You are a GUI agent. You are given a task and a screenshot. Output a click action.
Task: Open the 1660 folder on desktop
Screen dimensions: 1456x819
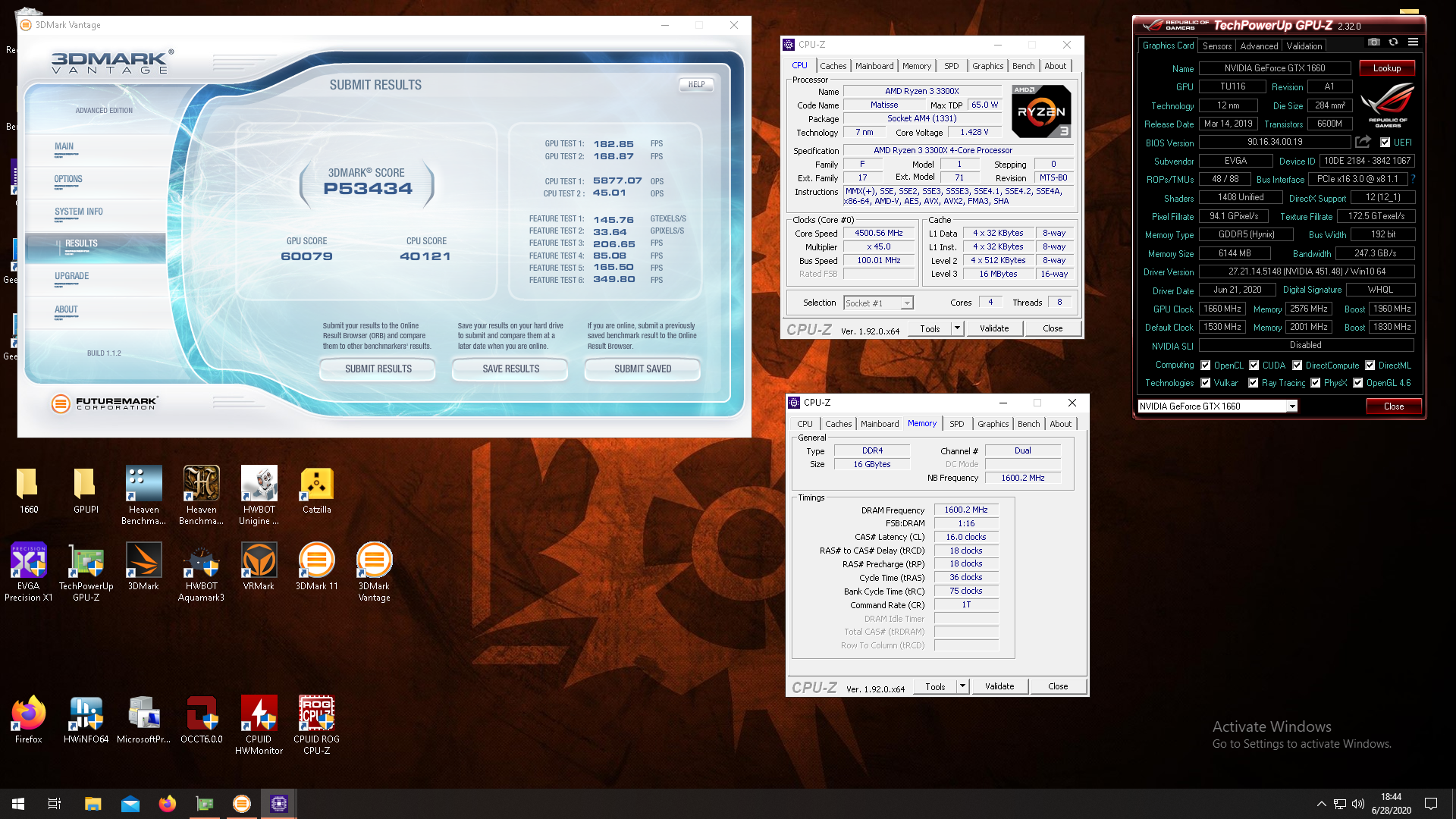click(28, 491)
